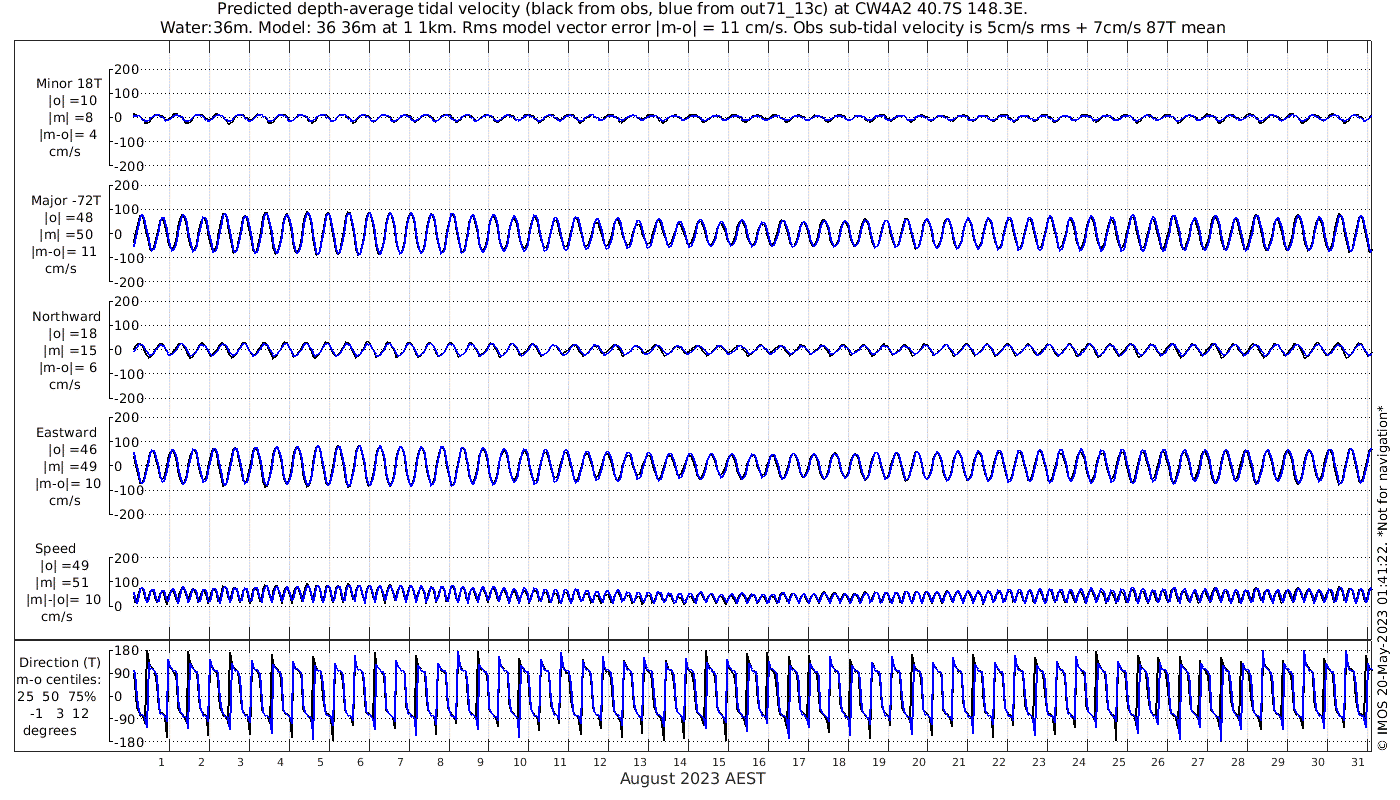Click "|m-o|= 11" in the Major panel
This screenshot has width=1400, height=800.
point(65,252)
